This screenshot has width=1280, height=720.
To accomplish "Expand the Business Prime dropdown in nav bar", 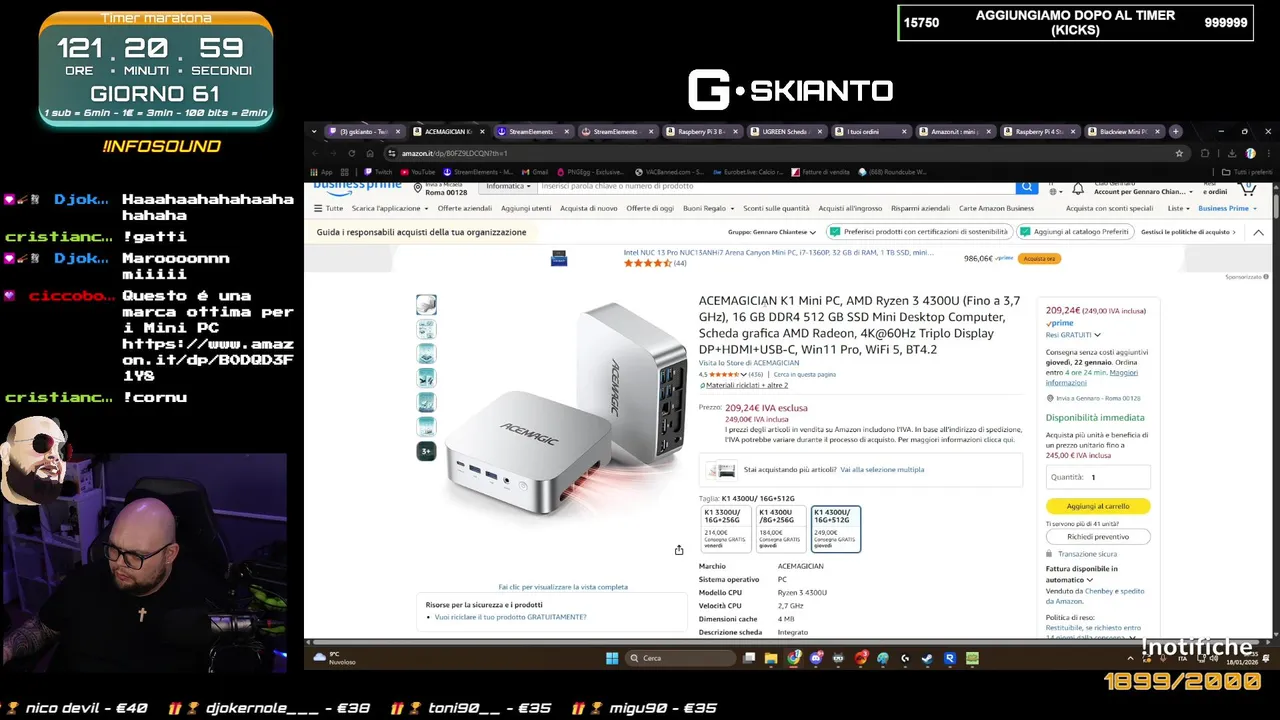I will coord(1227,208).
